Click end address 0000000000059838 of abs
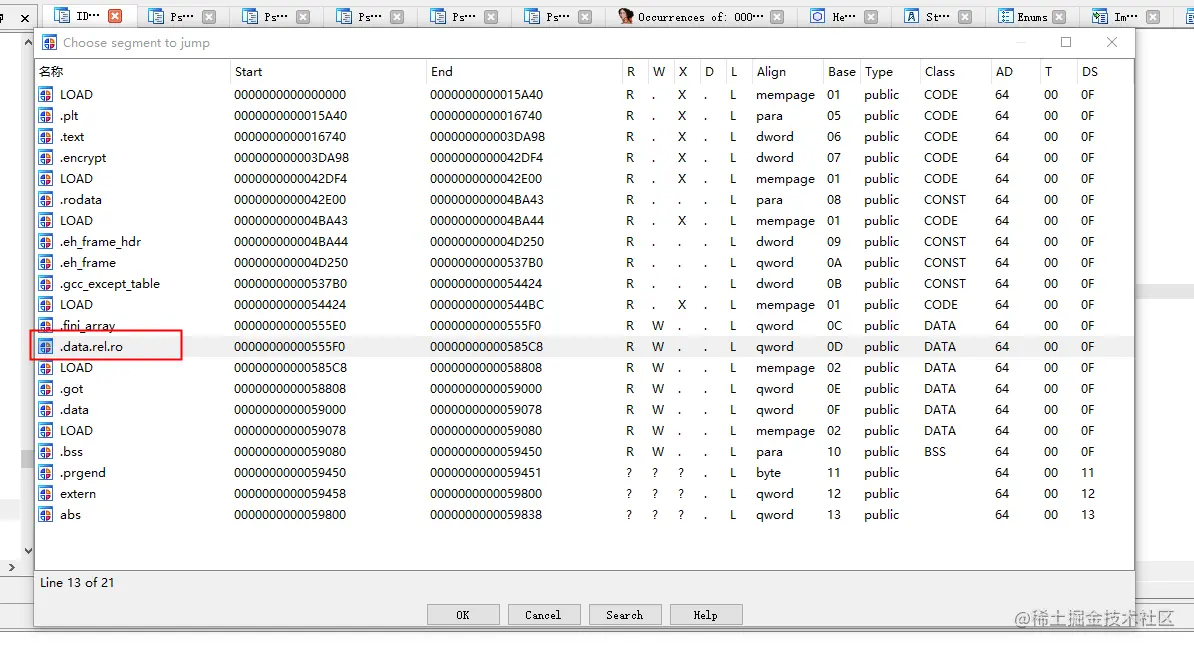1194x648 pixels. point(486,515)
